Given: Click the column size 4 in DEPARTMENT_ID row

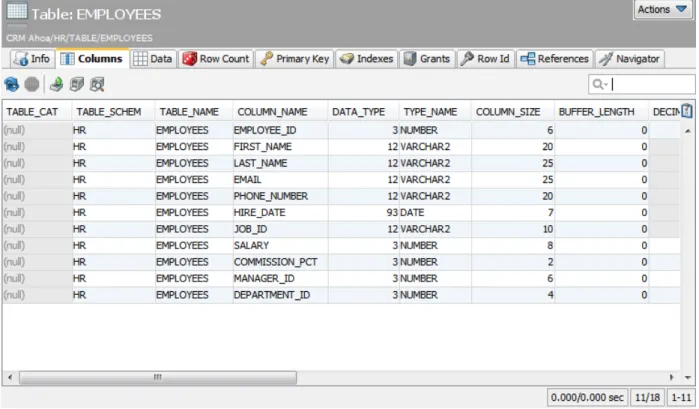Looking at the screenshot, I should click(513, 295).
